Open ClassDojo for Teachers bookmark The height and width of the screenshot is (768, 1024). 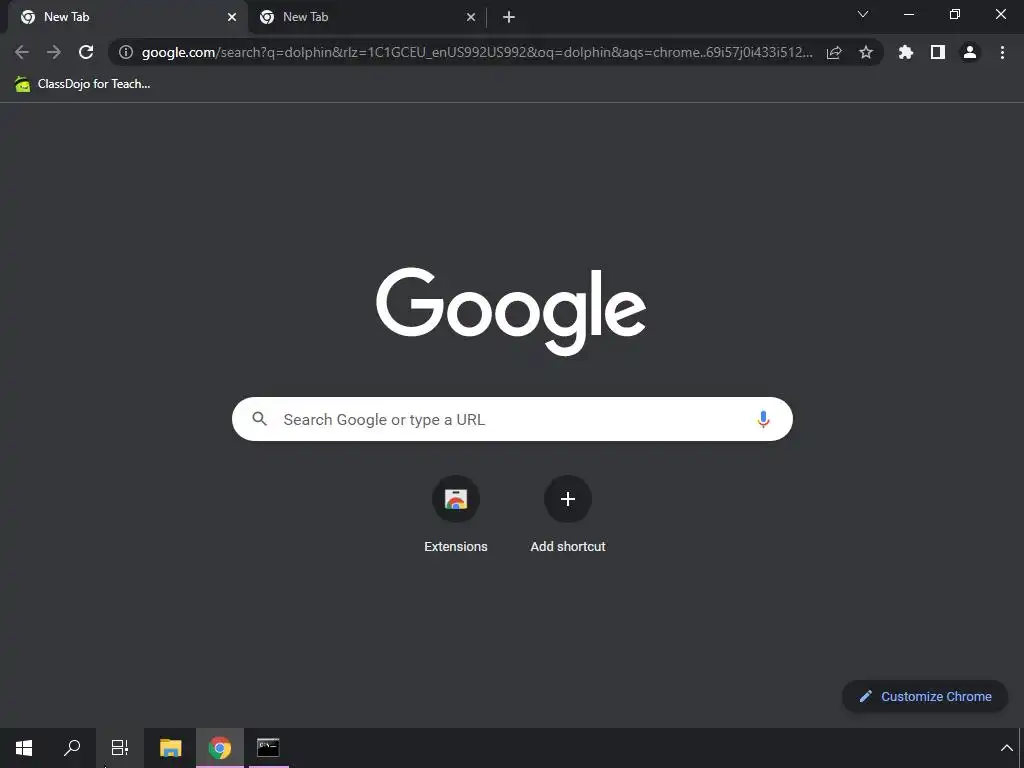83,84
